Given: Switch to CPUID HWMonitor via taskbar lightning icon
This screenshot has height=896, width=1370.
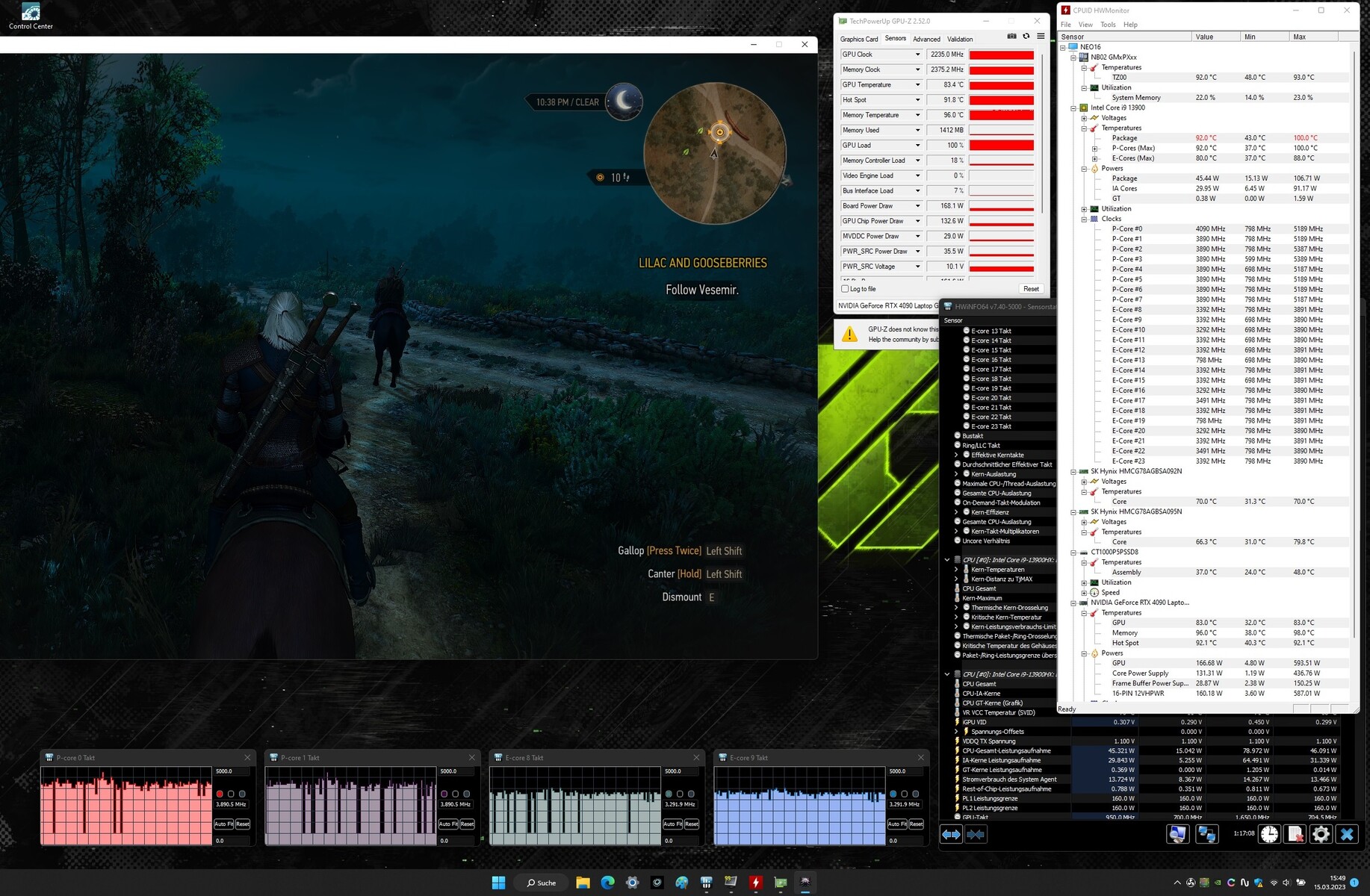Looking at the screenshot, I should (755, 883).
